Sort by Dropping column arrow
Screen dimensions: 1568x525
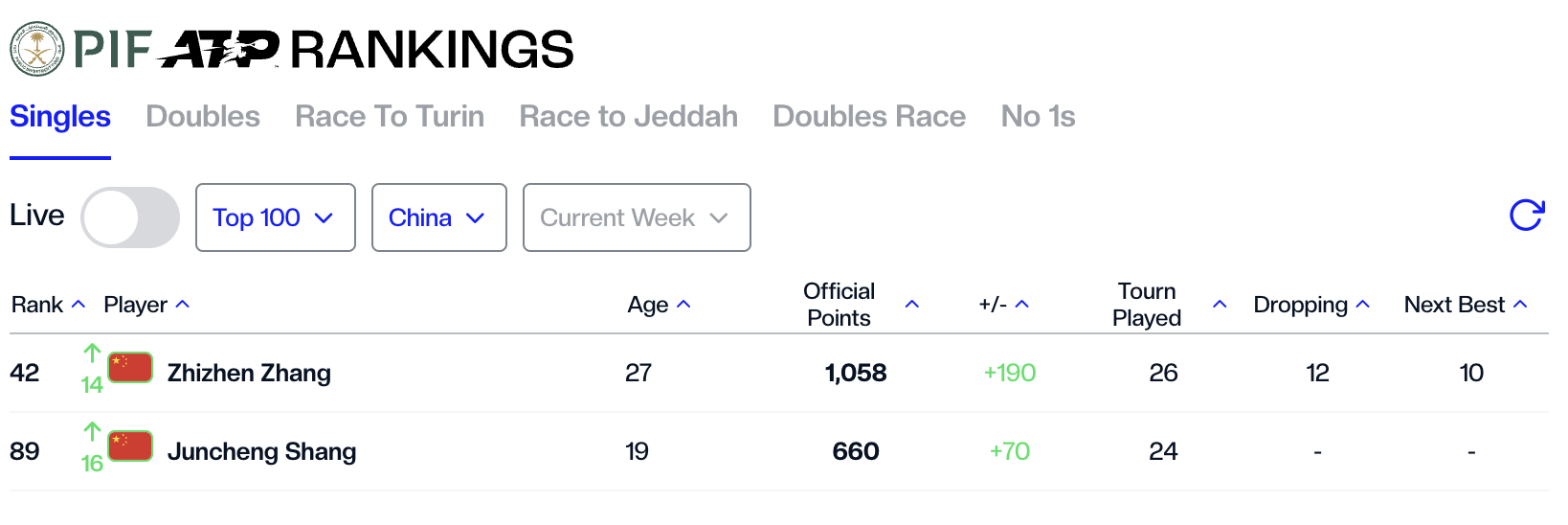pyautogui.click(x=1363, y=305)
